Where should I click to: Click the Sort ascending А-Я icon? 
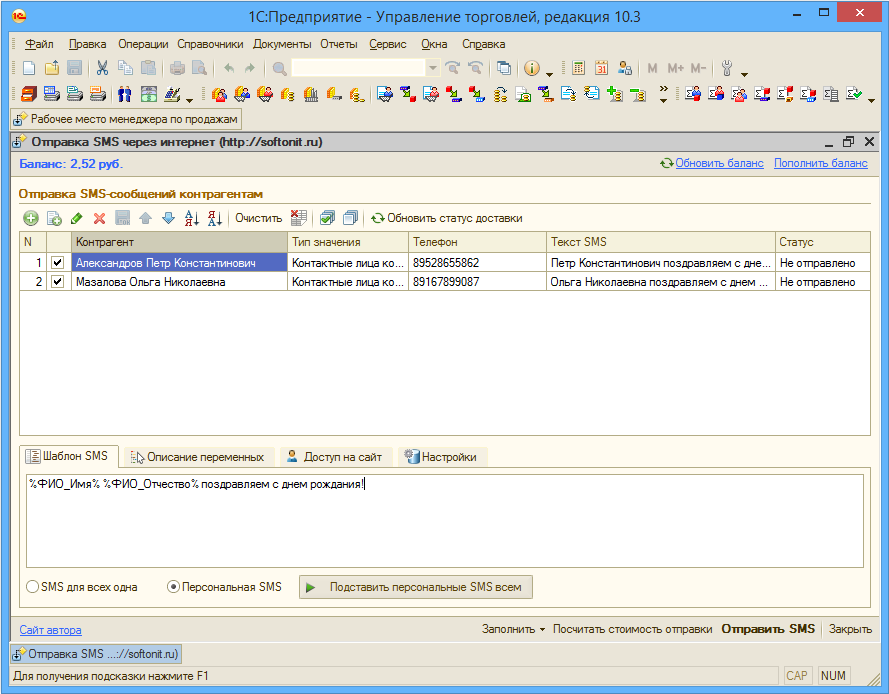(192, 218)
